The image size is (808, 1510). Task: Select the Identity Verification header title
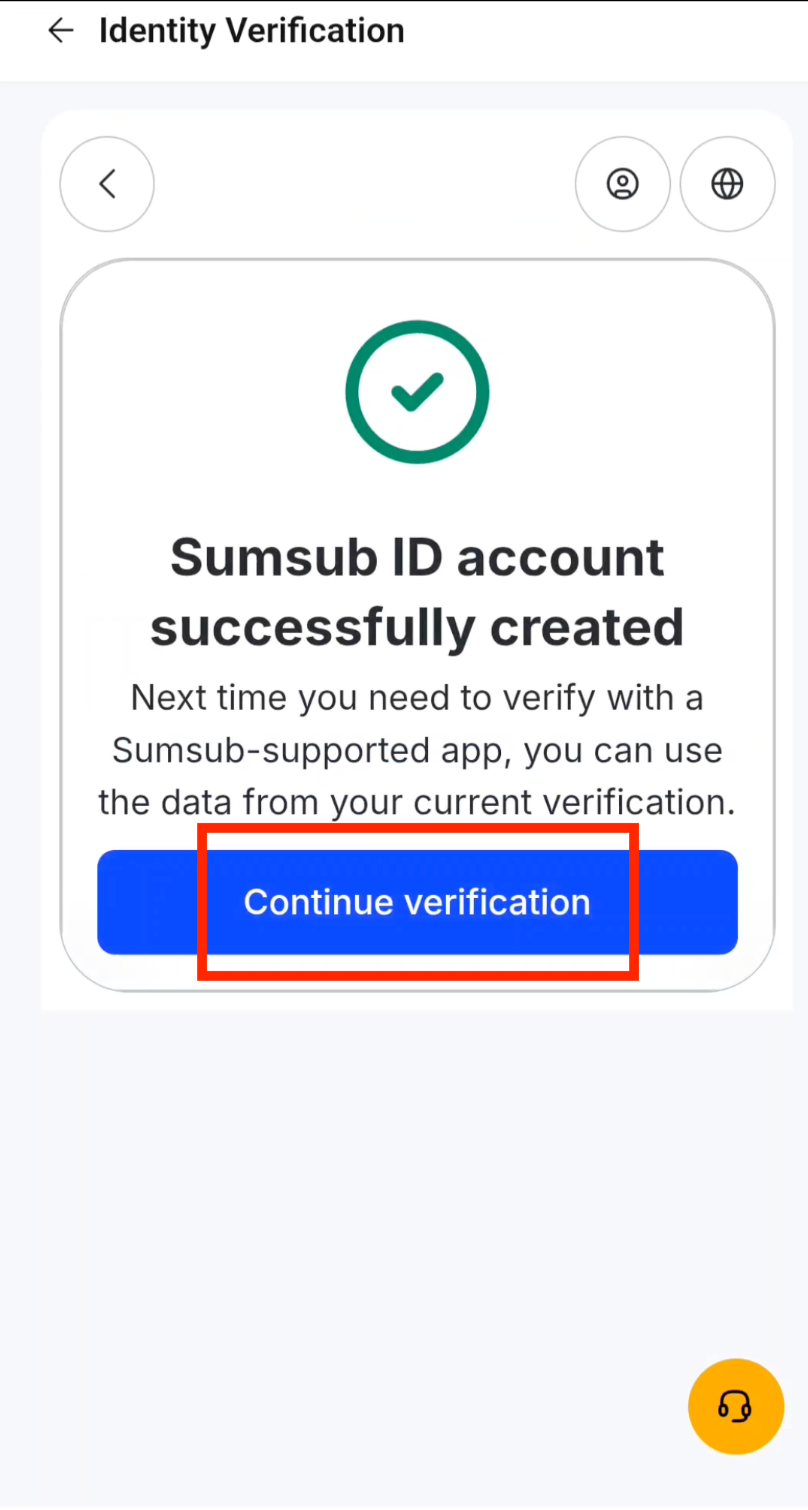point(251,30)
